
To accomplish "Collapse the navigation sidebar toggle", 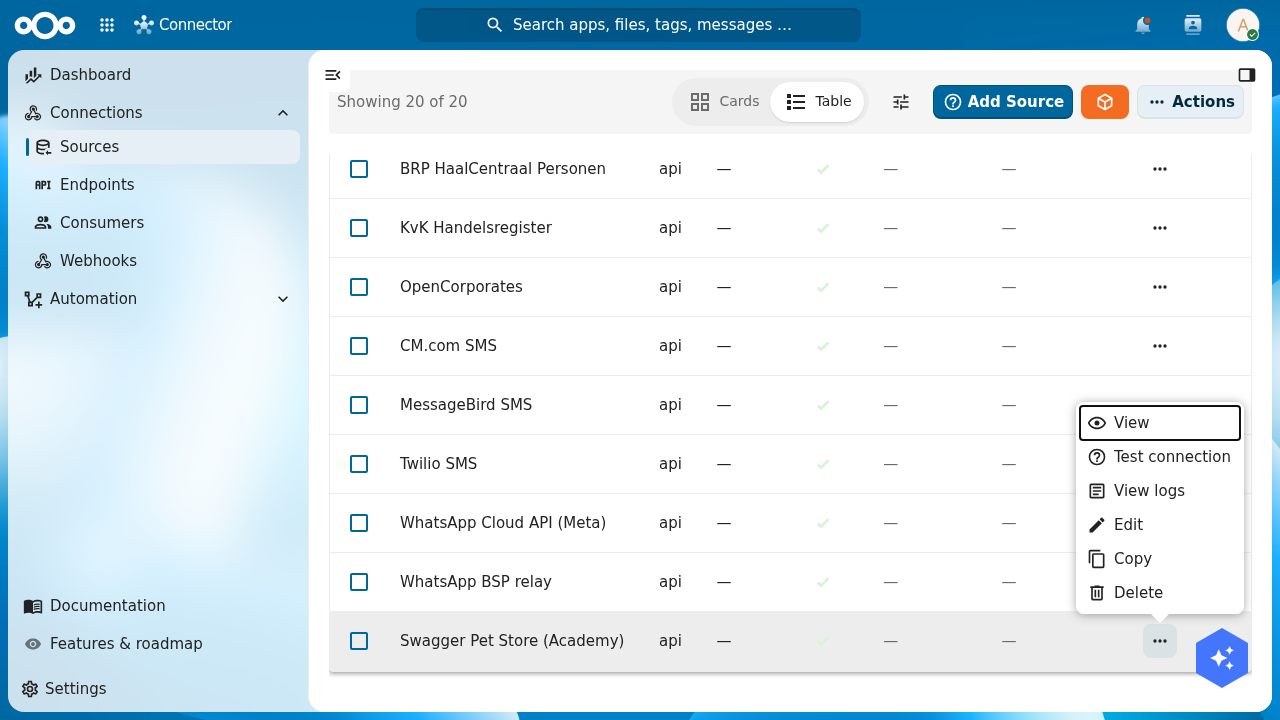I will pos(333,74).
